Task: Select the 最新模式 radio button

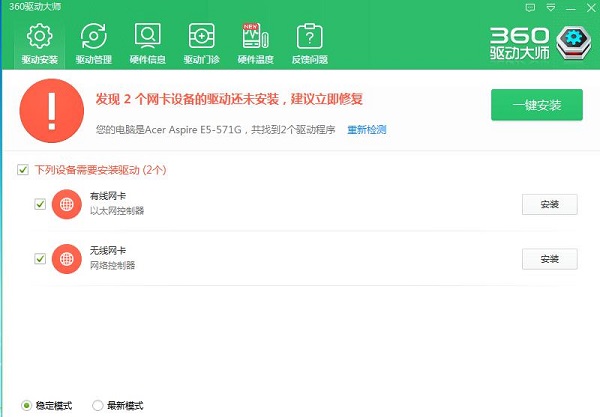Action: point(97,405)
